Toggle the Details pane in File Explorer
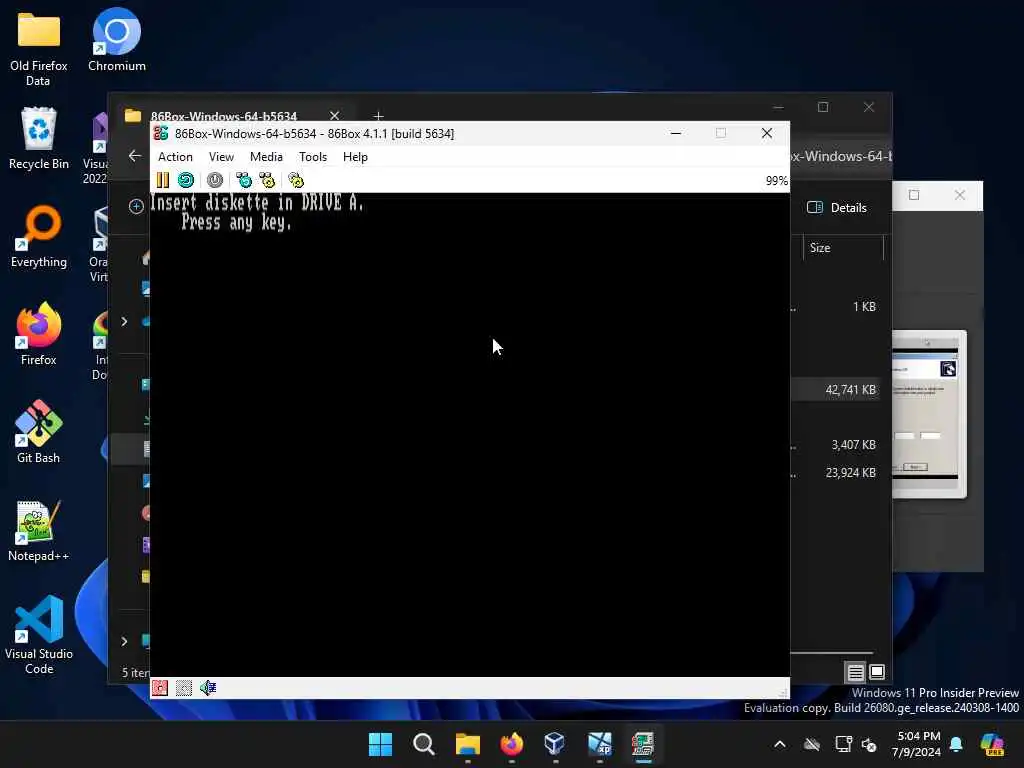The width and height of the screenshot is (1024, 768). (837, 208)
